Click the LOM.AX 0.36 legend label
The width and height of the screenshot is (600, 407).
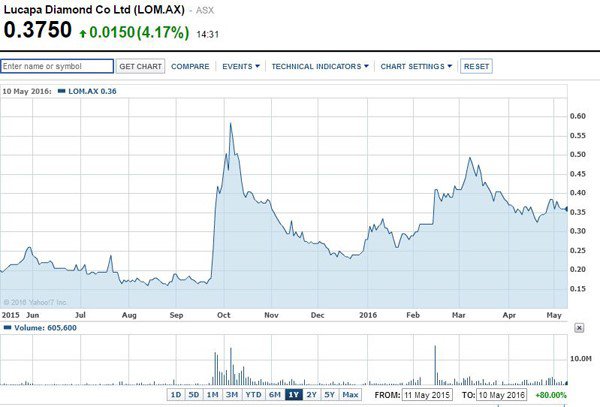[92, 91]
